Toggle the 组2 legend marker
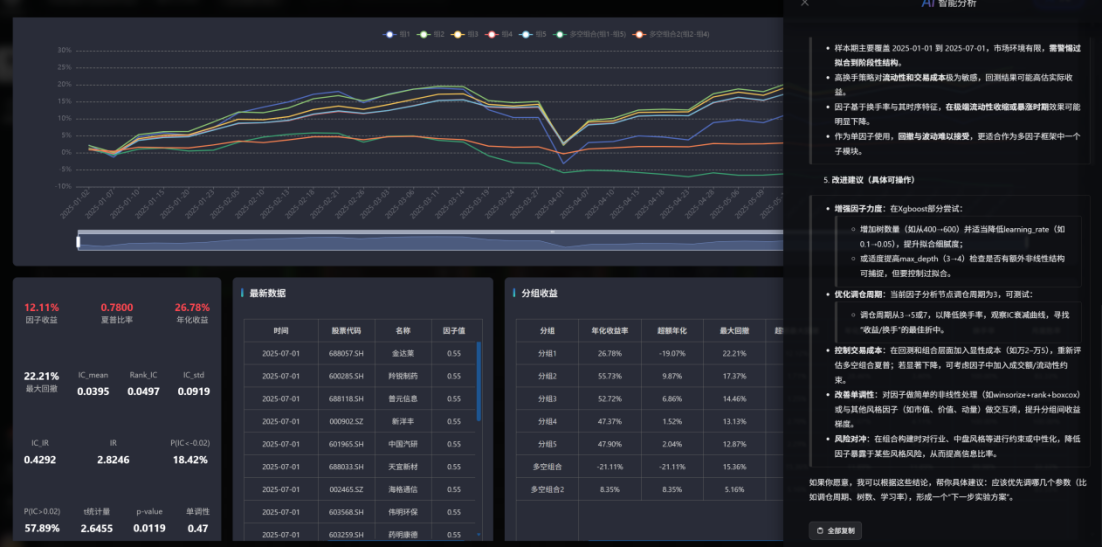1102x547 pixels. coord(425,34)
